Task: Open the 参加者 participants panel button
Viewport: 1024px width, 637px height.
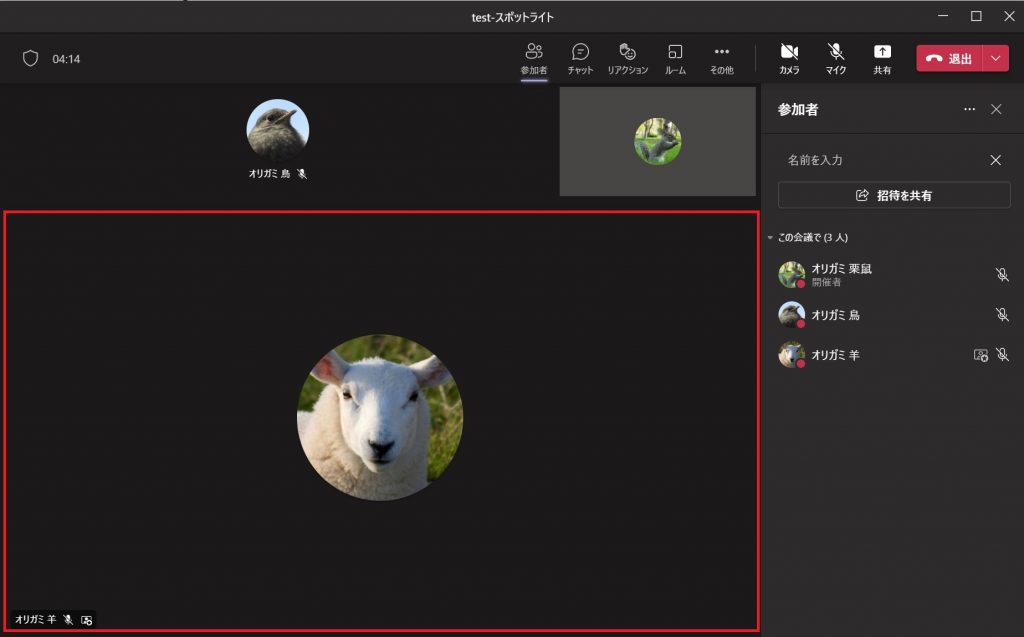Action: pos(534,59)
